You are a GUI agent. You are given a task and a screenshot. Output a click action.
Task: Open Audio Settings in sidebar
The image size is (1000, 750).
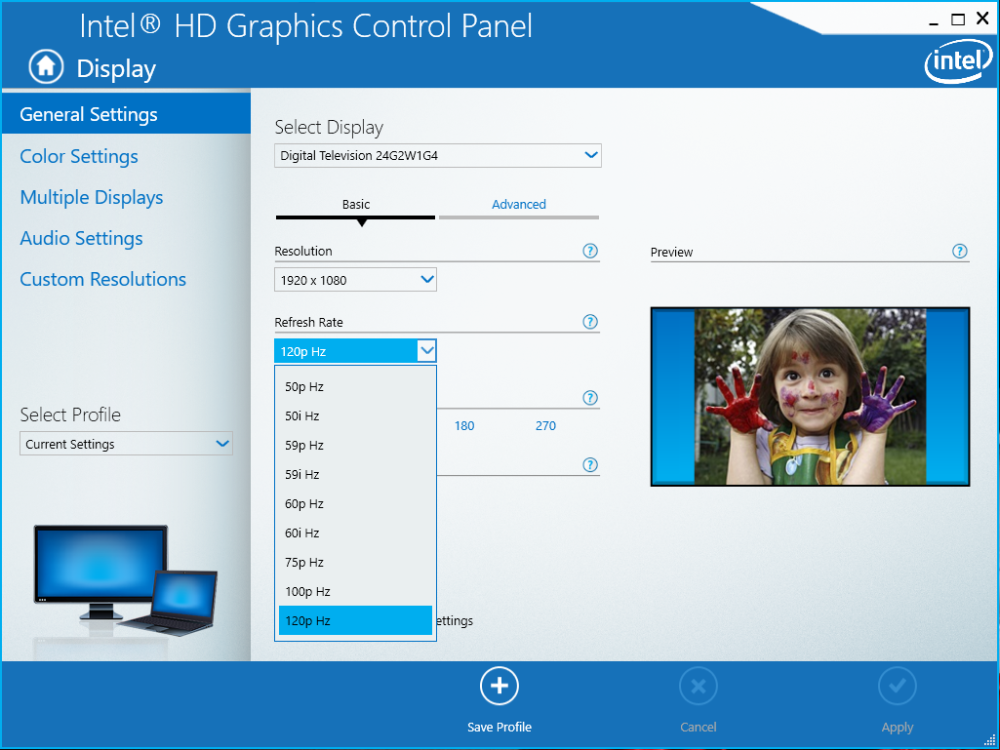81,238
